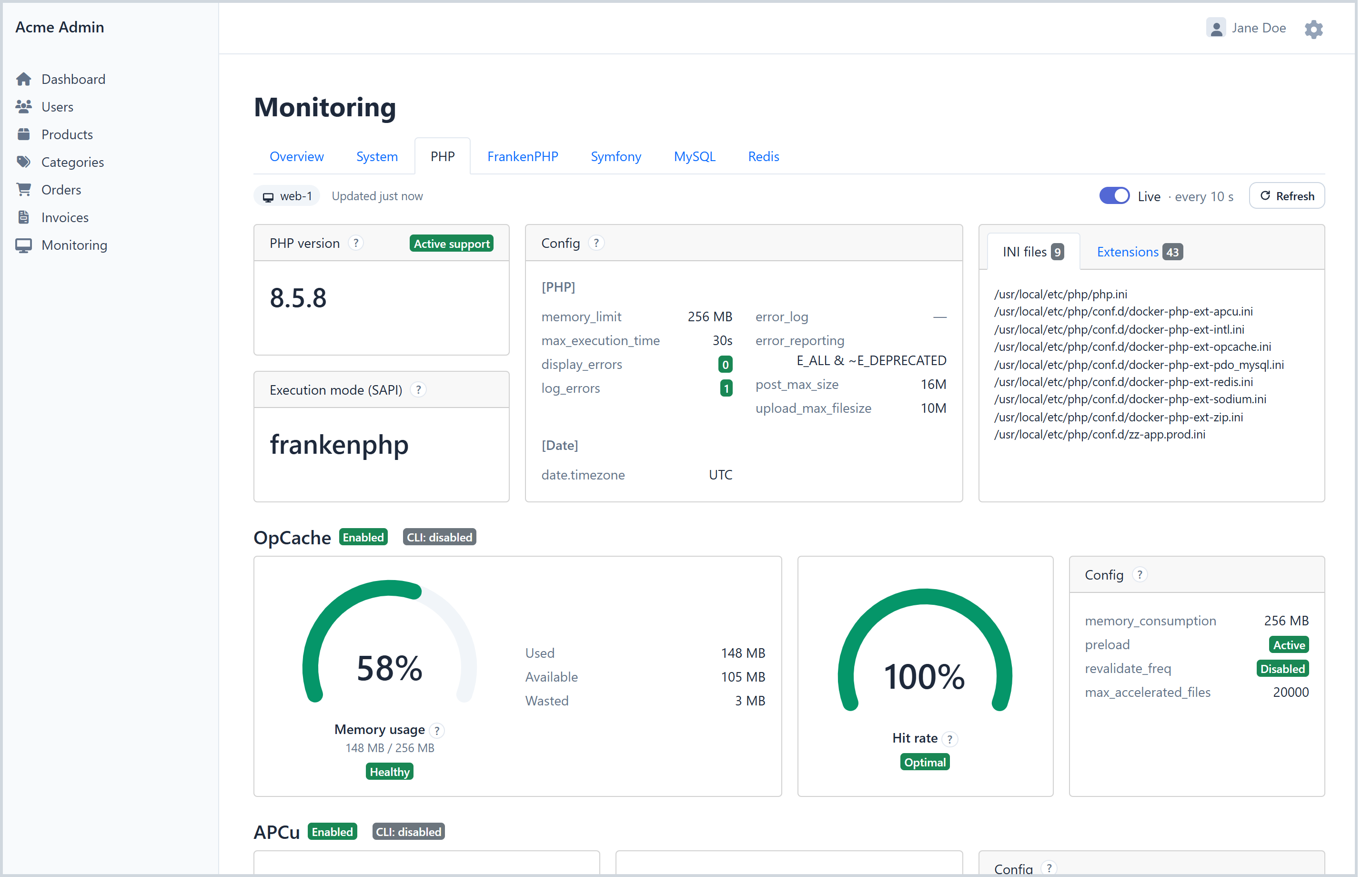
Task: Click the Execution mode (SAPI) help icon
Action: coord(419,390)
